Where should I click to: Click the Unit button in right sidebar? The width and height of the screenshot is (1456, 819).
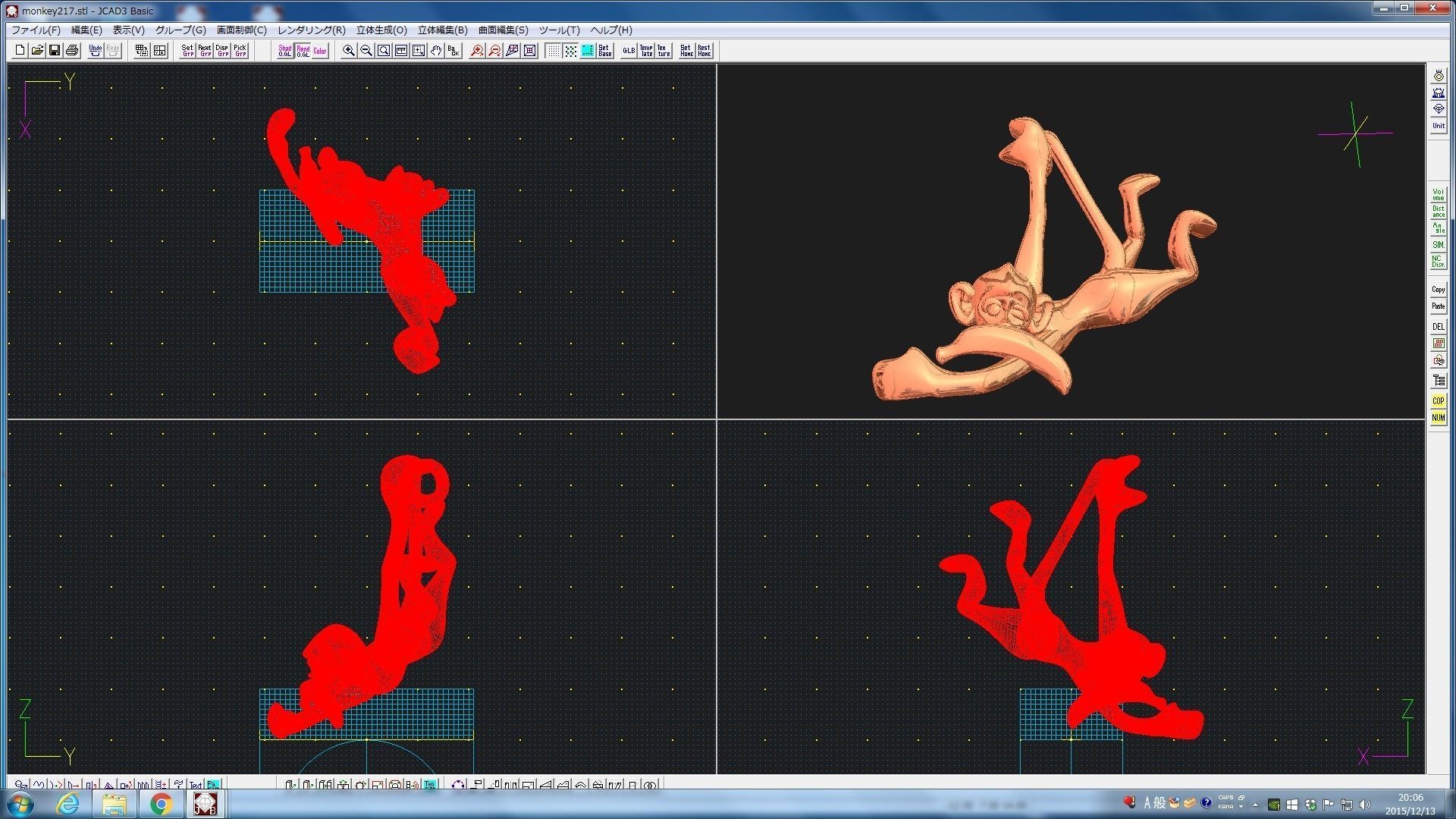pos(1439,126)
